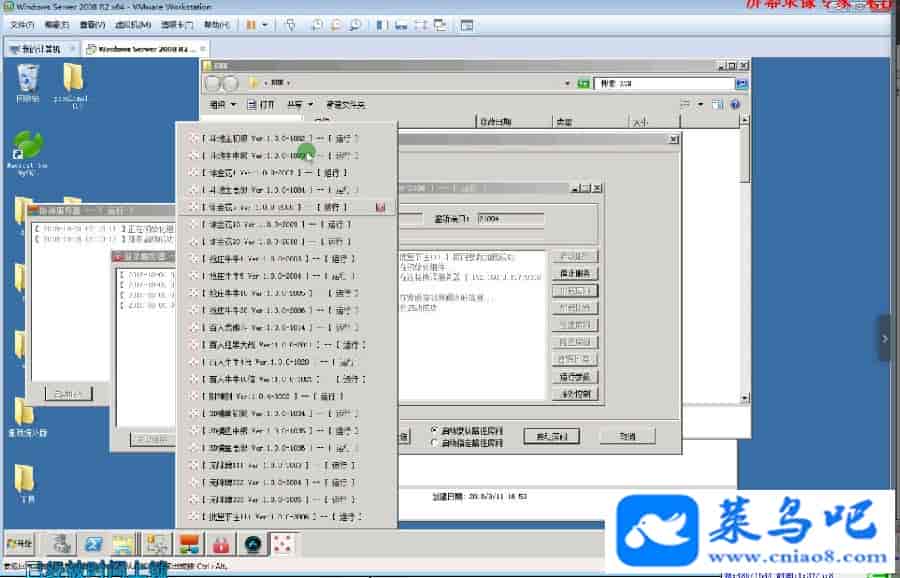Click the Navicat for MySQL desktop shortcut
Viewport: 900px width, 578px height.
tap(27, 145)
